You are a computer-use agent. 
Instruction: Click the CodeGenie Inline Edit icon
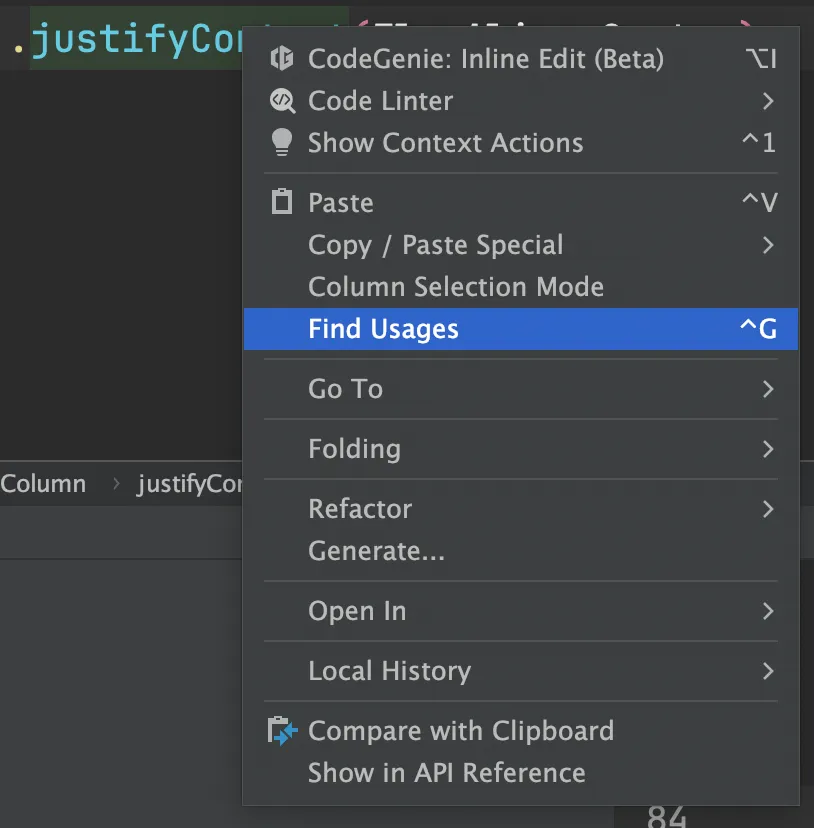pyautogui.click(x=282, y=58)
